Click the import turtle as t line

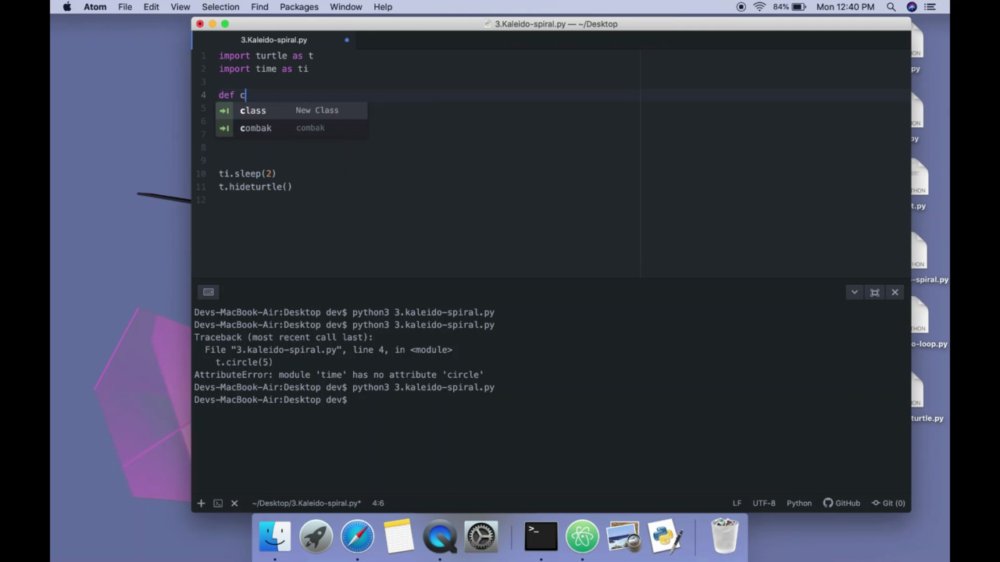pos(266,55)
